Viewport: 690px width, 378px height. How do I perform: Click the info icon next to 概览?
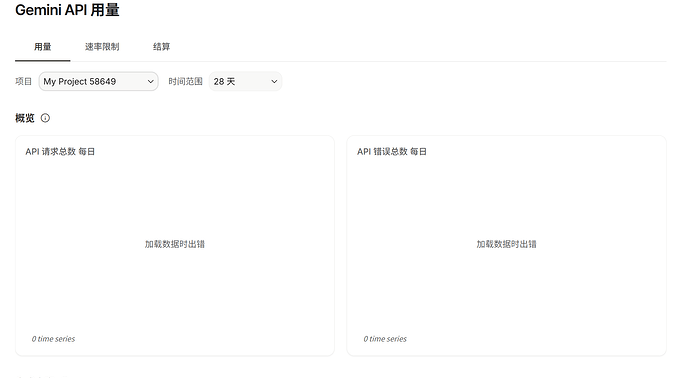[45, 118]
